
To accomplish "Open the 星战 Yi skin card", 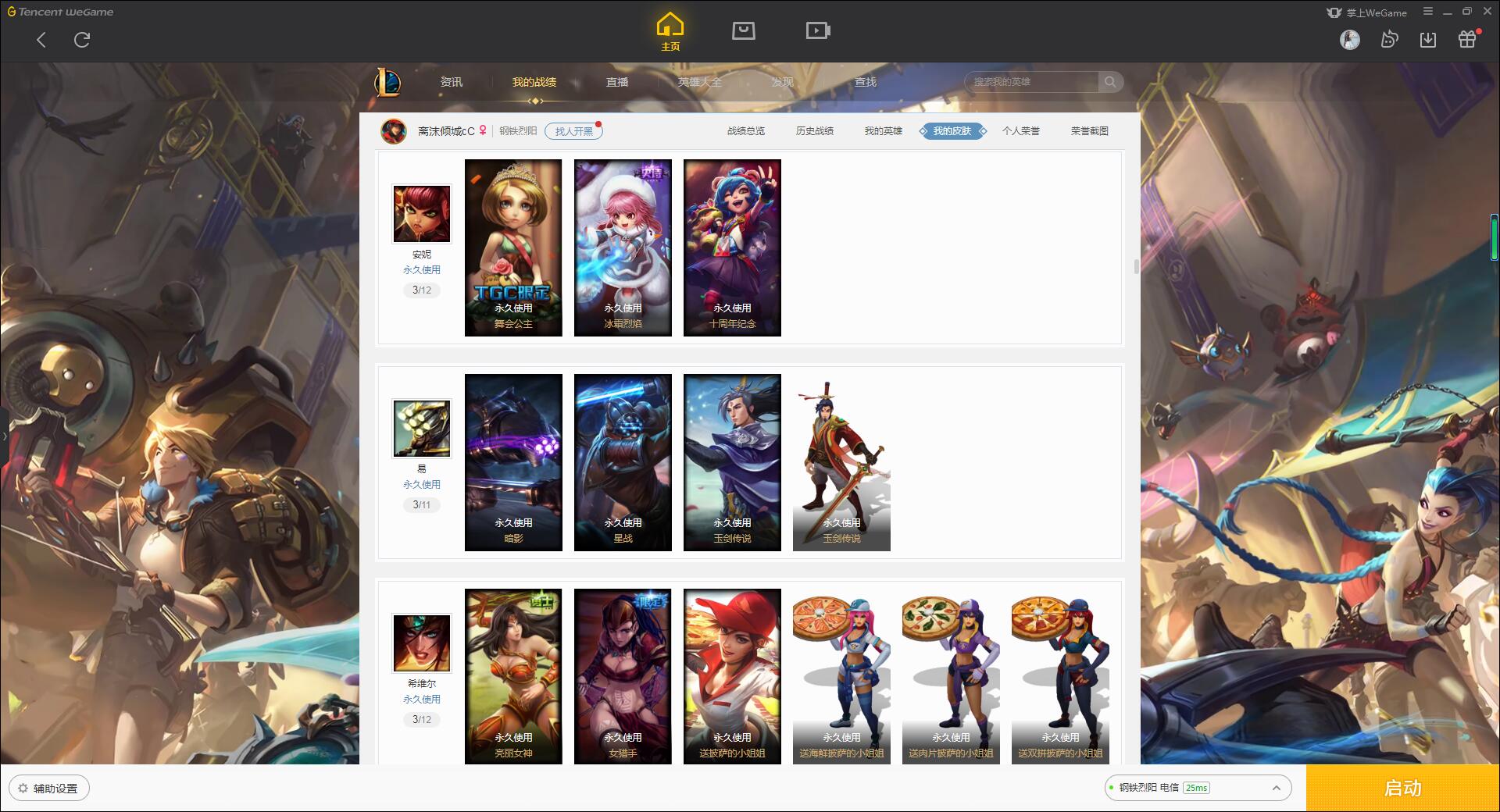I will tap(623, 463).
